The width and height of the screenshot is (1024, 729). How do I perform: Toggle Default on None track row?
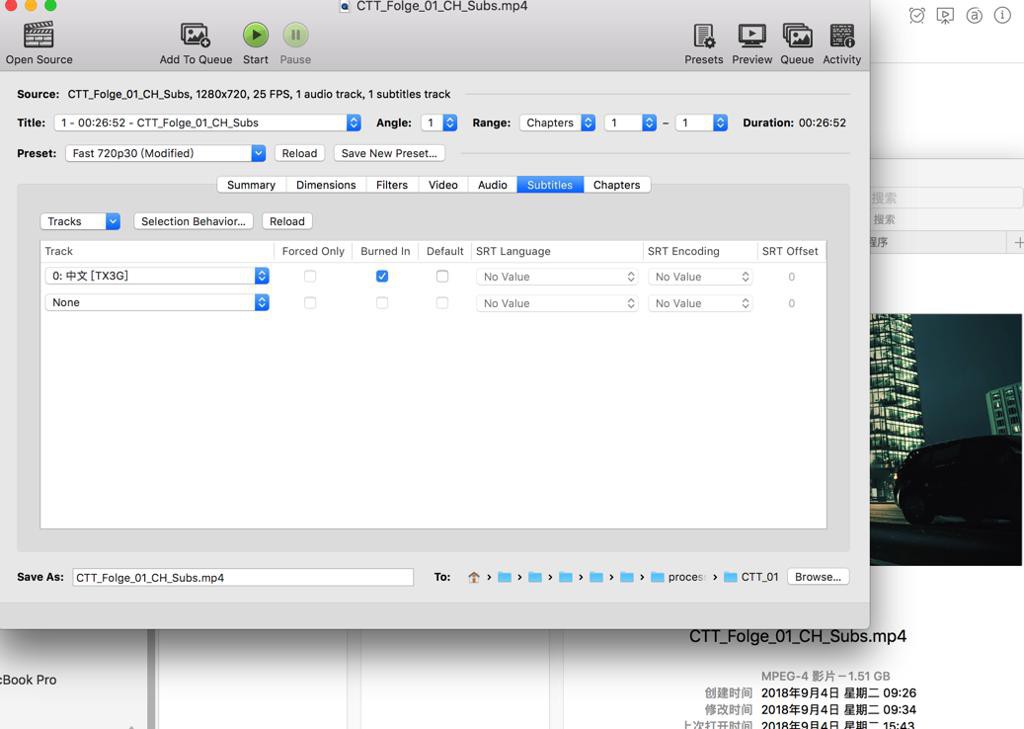pyautogui.click(x=442, y=303)
